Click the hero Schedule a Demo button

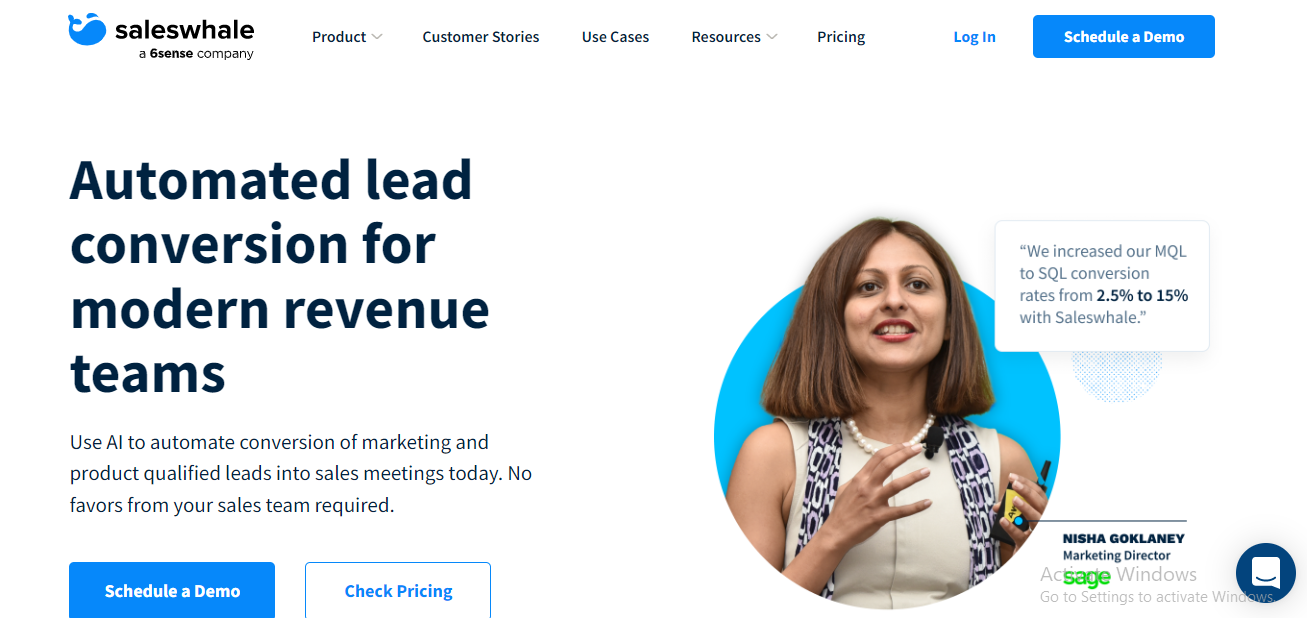(x=172, y=590)
